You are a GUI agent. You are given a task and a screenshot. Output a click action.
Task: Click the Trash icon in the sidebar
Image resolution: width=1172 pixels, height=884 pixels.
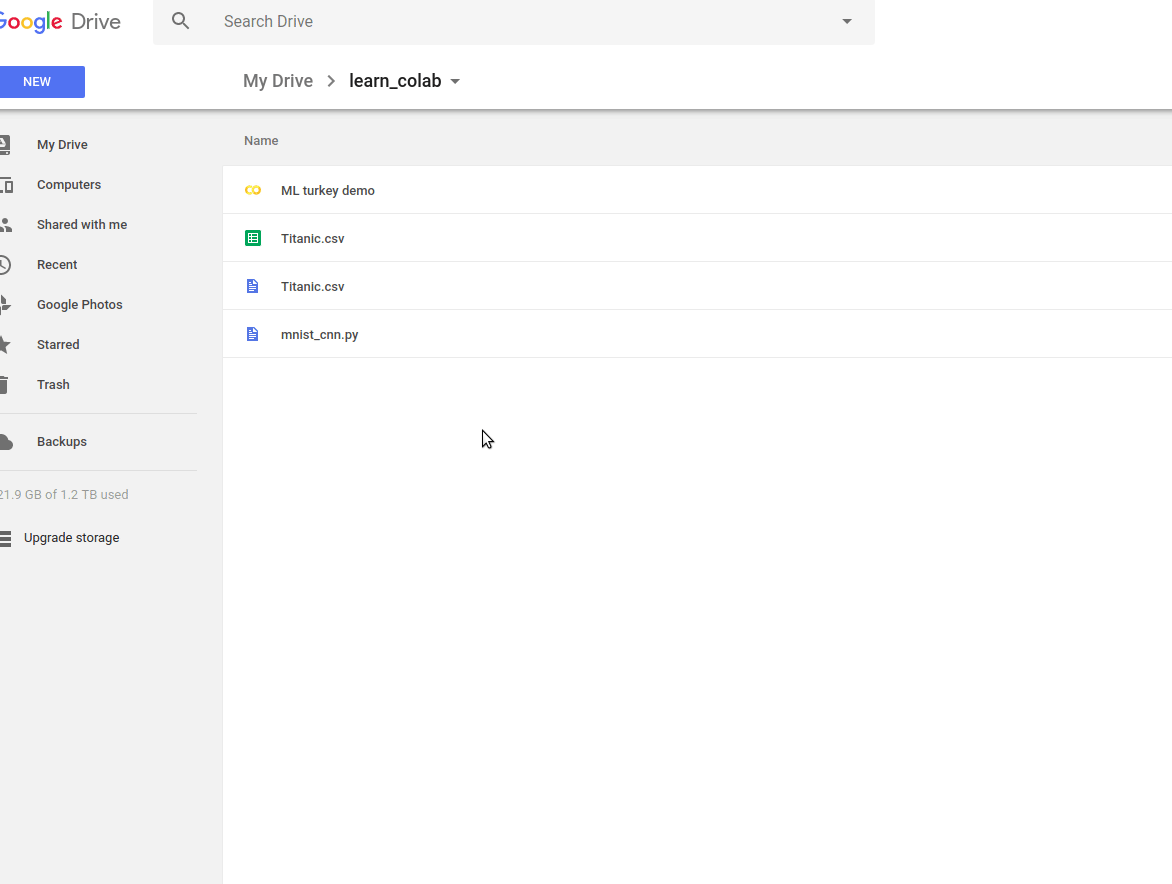tap(8, 384)
